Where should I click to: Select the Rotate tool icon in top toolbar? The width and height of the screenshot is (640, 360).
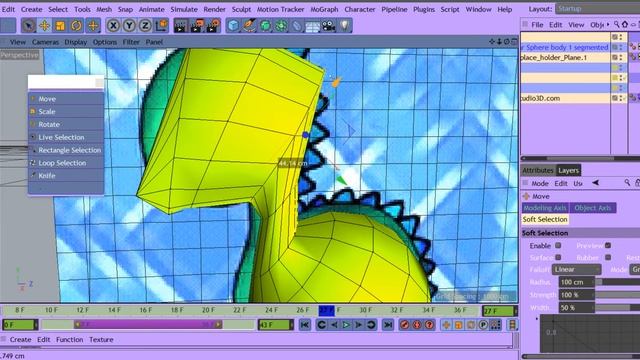tap(76, 26)
